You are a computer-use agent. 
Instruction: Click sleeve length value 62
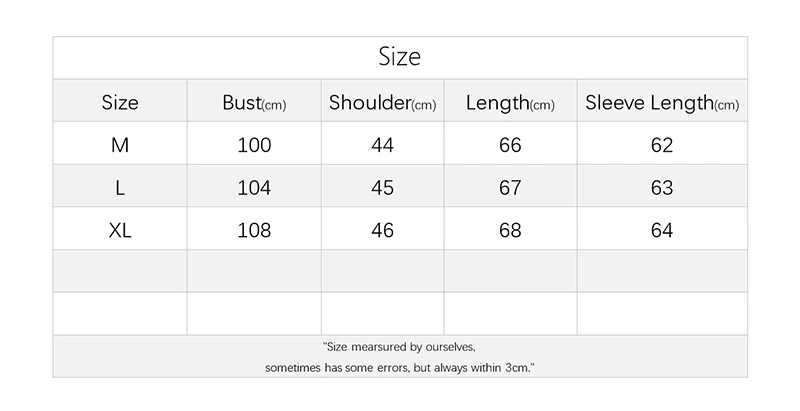pos(662,145)
